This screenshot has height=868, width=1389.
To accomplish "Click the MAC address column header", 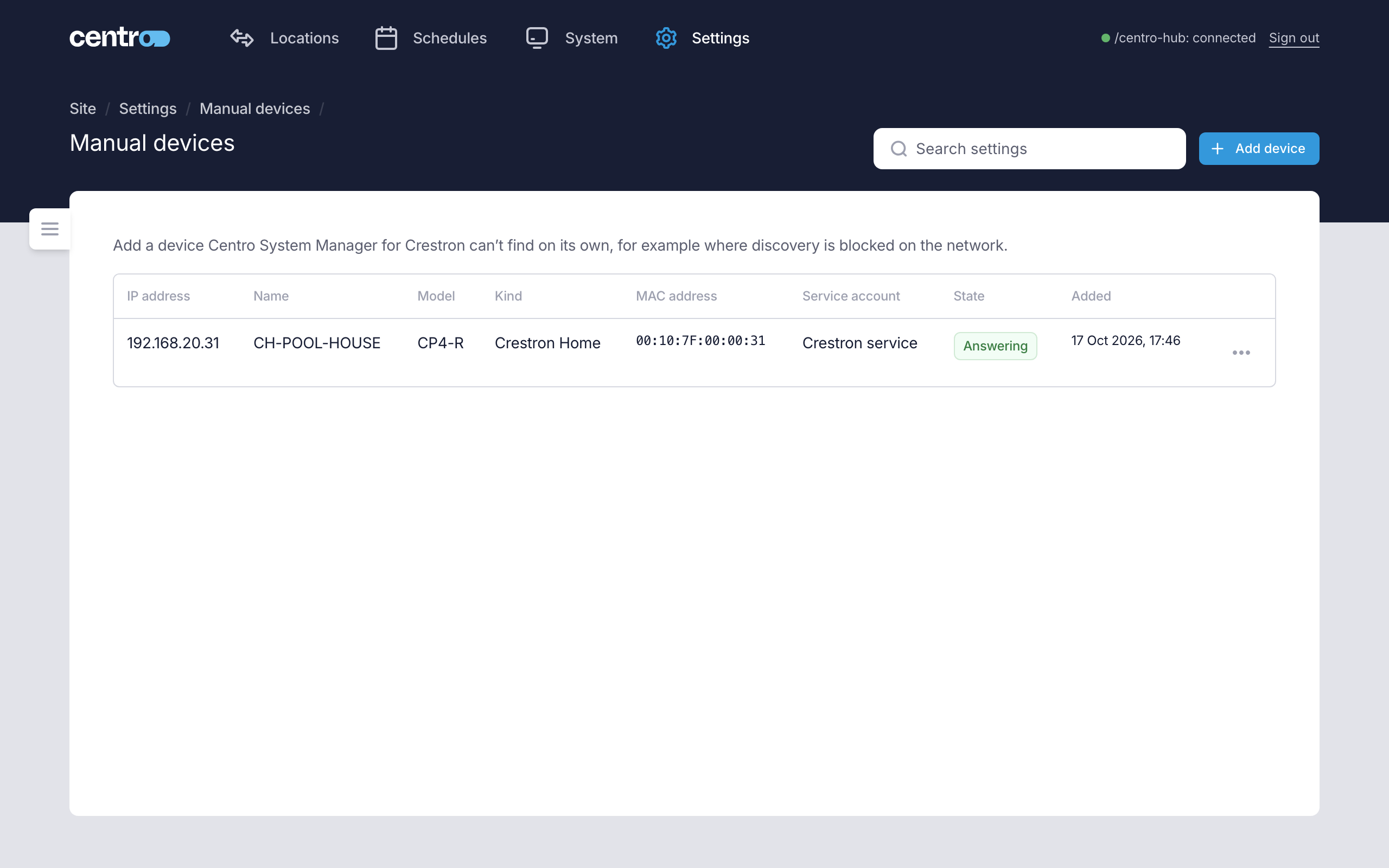I will tap(676, 296).
